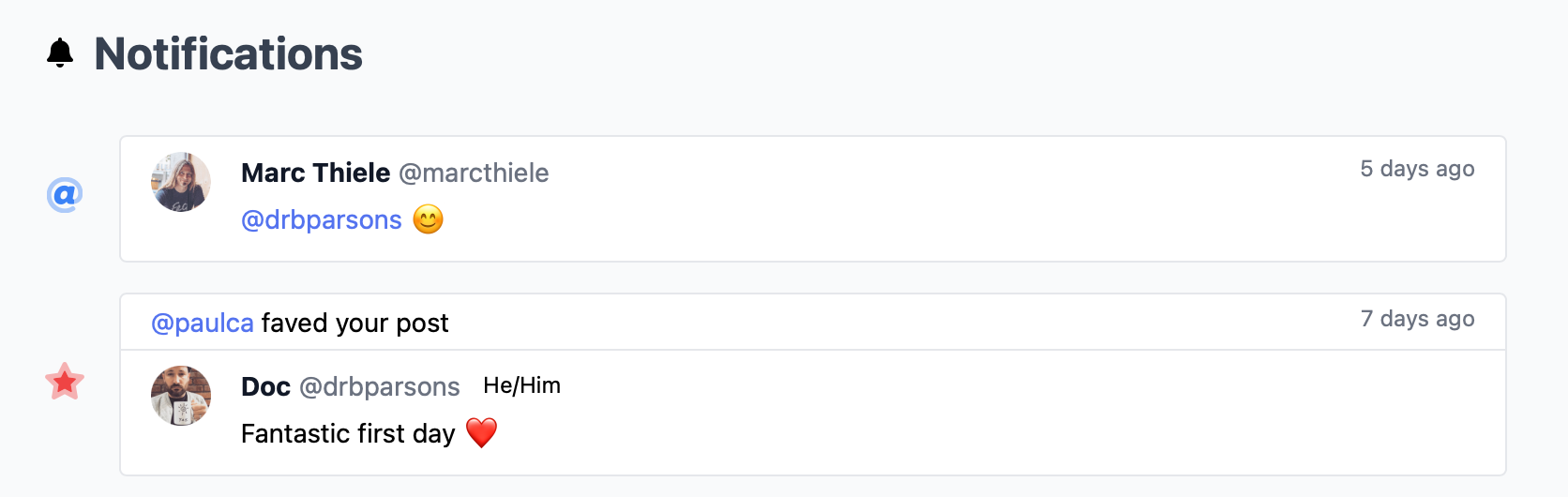The height and width of the screenshot is (497, 1568).
Task: Click the grey @drbparsons handle
Action: (x=379, y=386)
